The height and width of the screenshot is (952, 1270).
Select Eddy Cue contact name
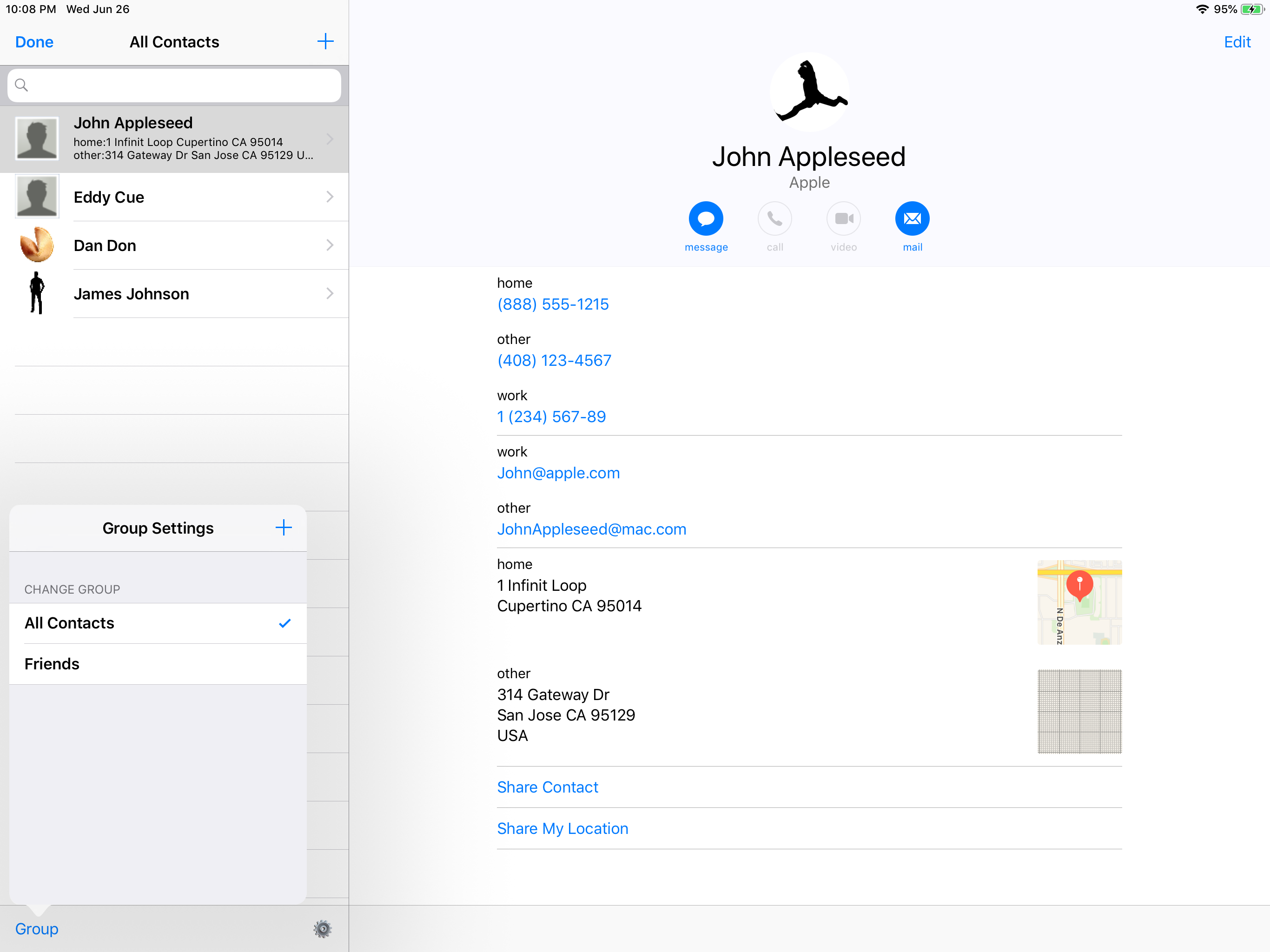(108, 197)
